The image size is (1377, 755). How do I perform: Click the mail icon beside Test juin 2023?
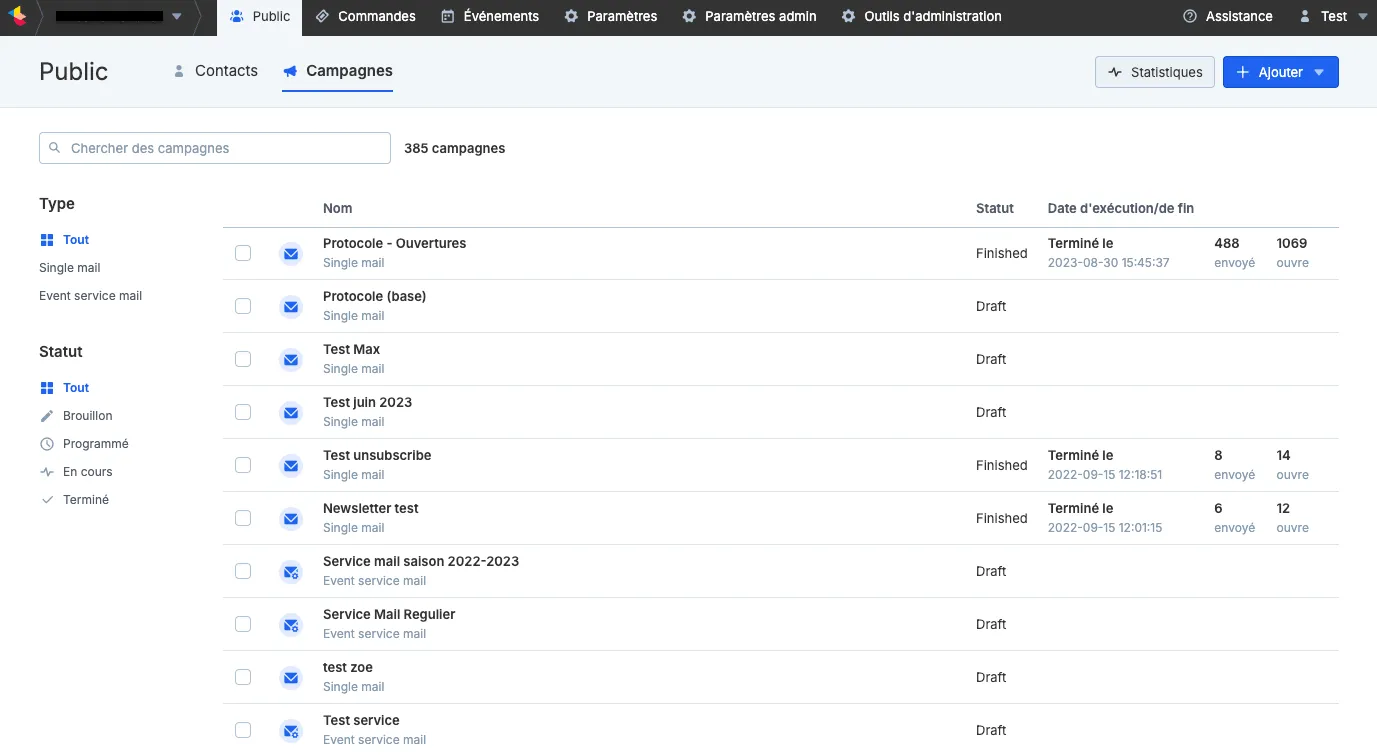click(x=291, y=413)
